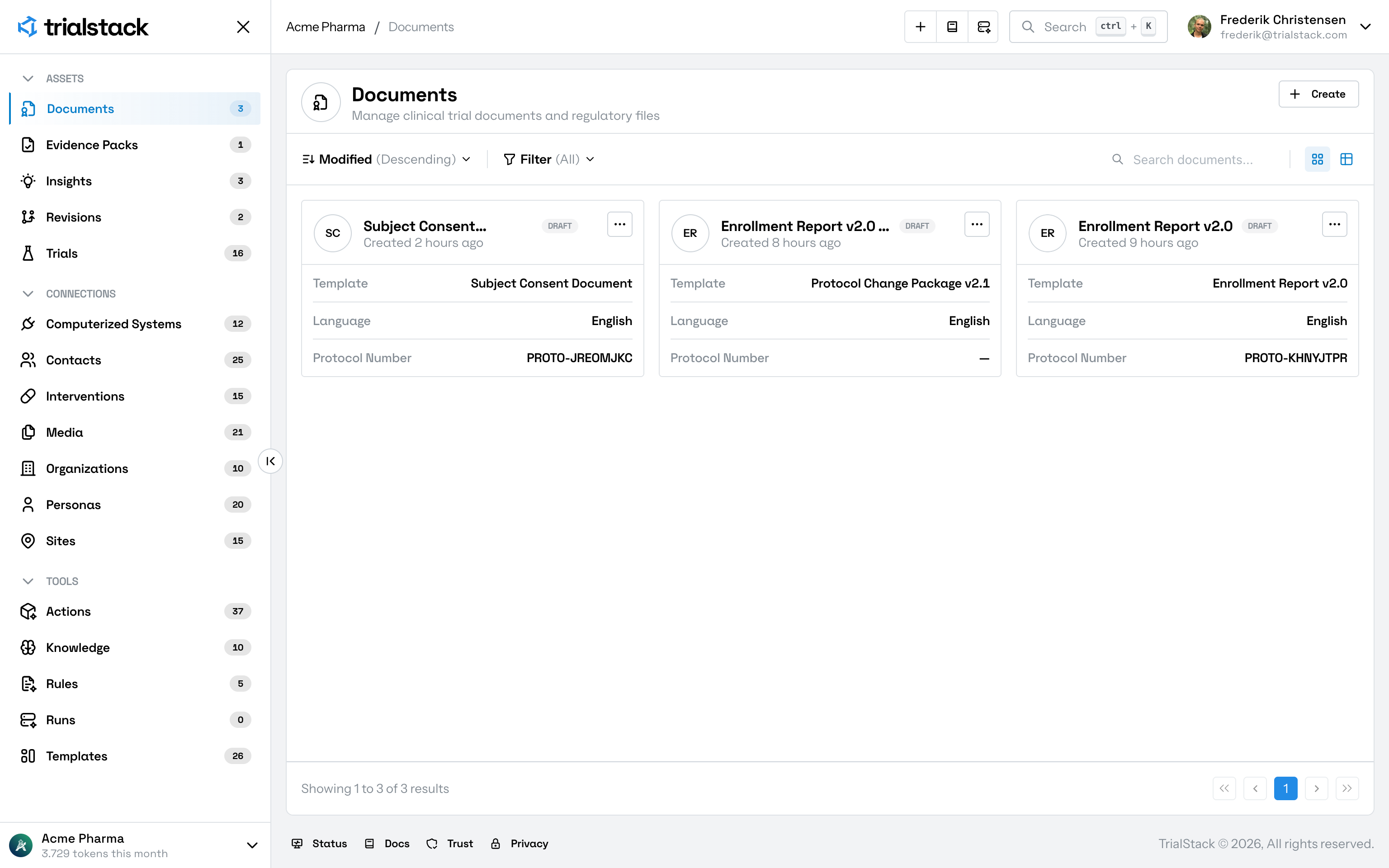Click the Templates icon in sidebar
The height and width of the screenshot is (868, 1389).
28,756
